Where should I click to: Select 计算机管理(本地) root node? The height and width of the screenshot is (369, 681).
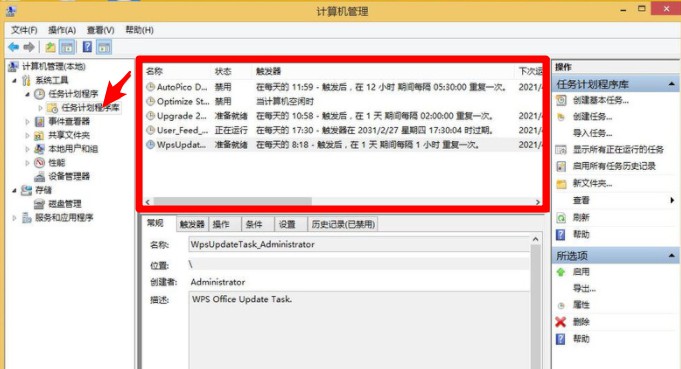(53, 66)
